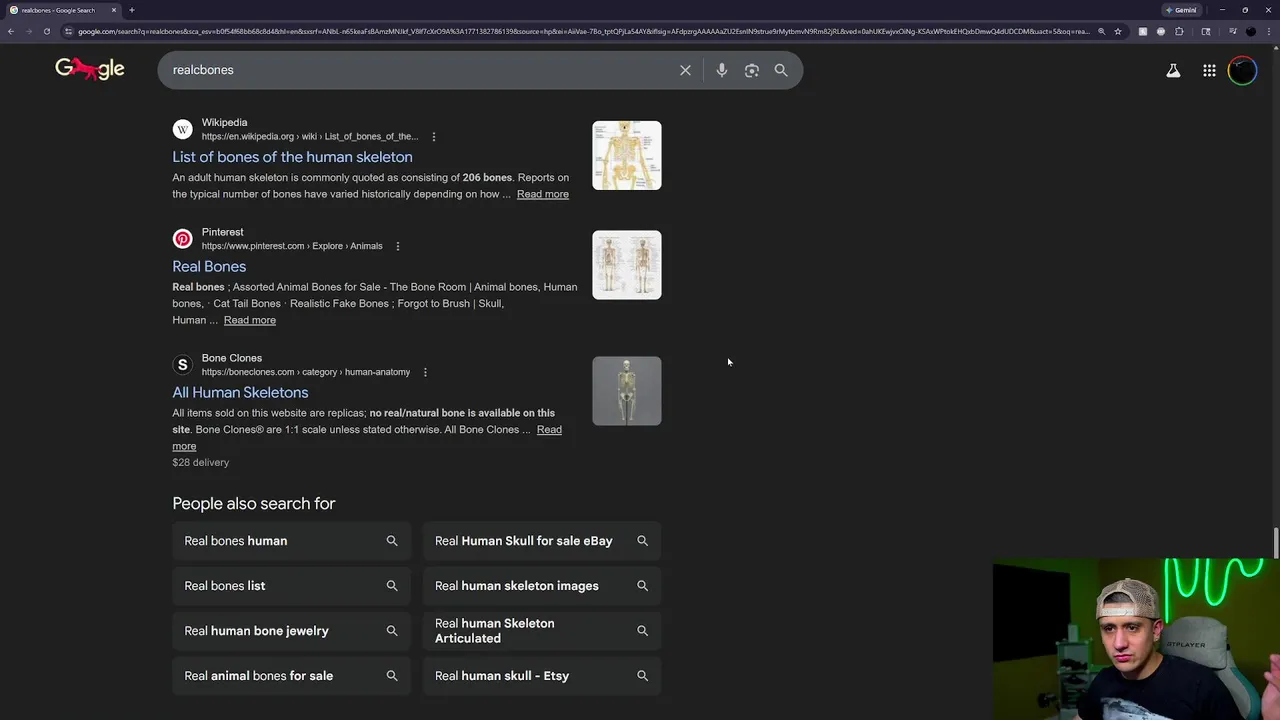Screen dimensions: 1280x720
Task: Submit search with the magnifier icon in search box
Action: point(781,70)
